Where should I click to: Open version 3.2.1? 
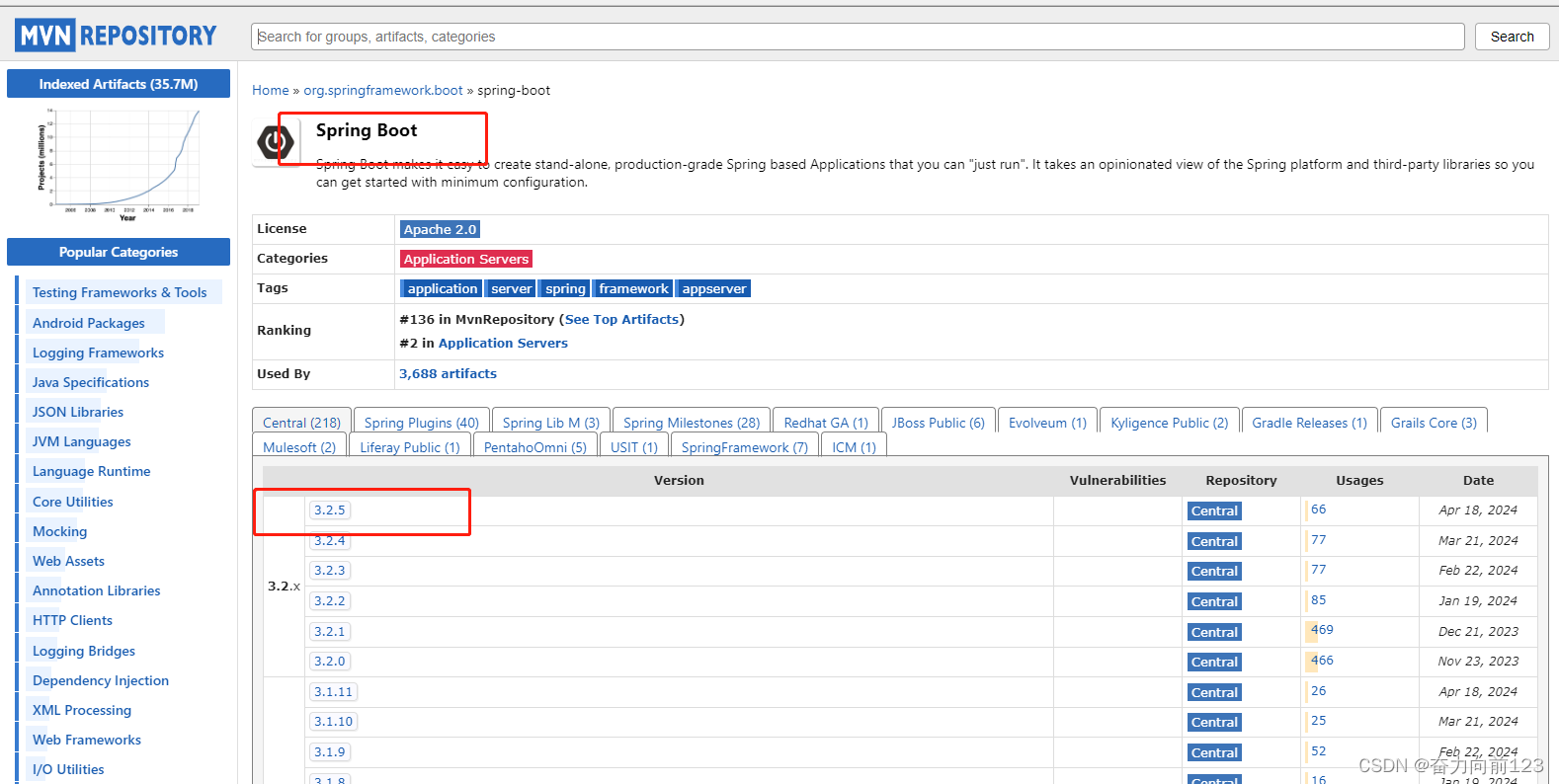[330, 632]
